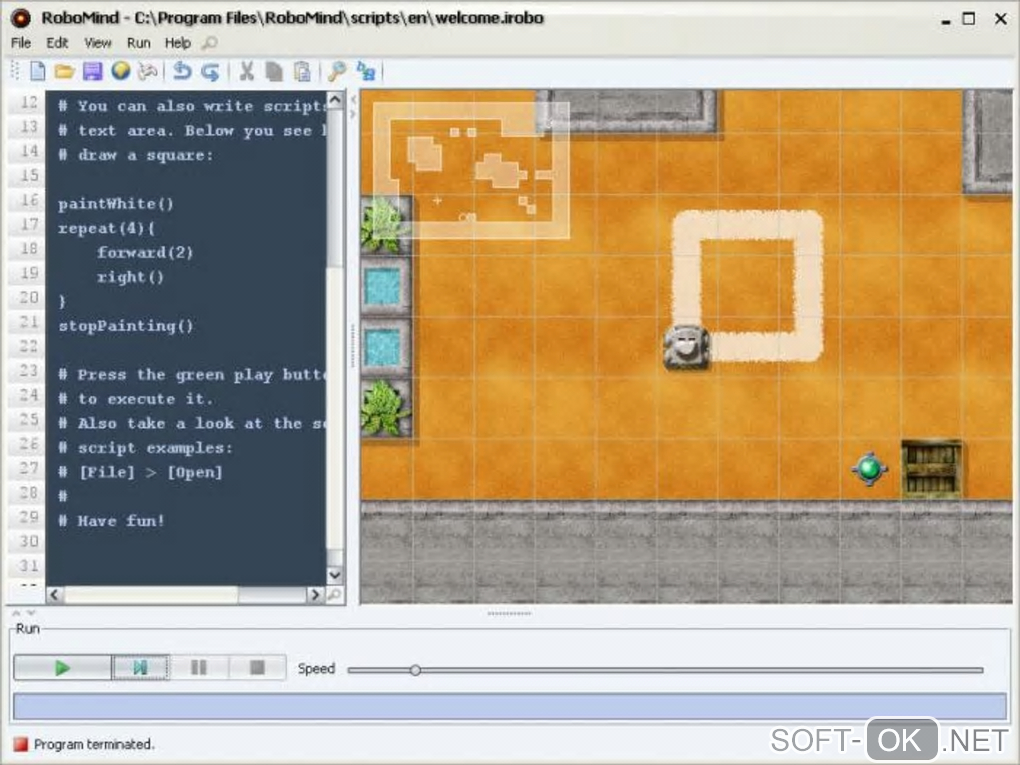1020x765 pixels.
Task: Open the File menu
Action: click(21, 43)
